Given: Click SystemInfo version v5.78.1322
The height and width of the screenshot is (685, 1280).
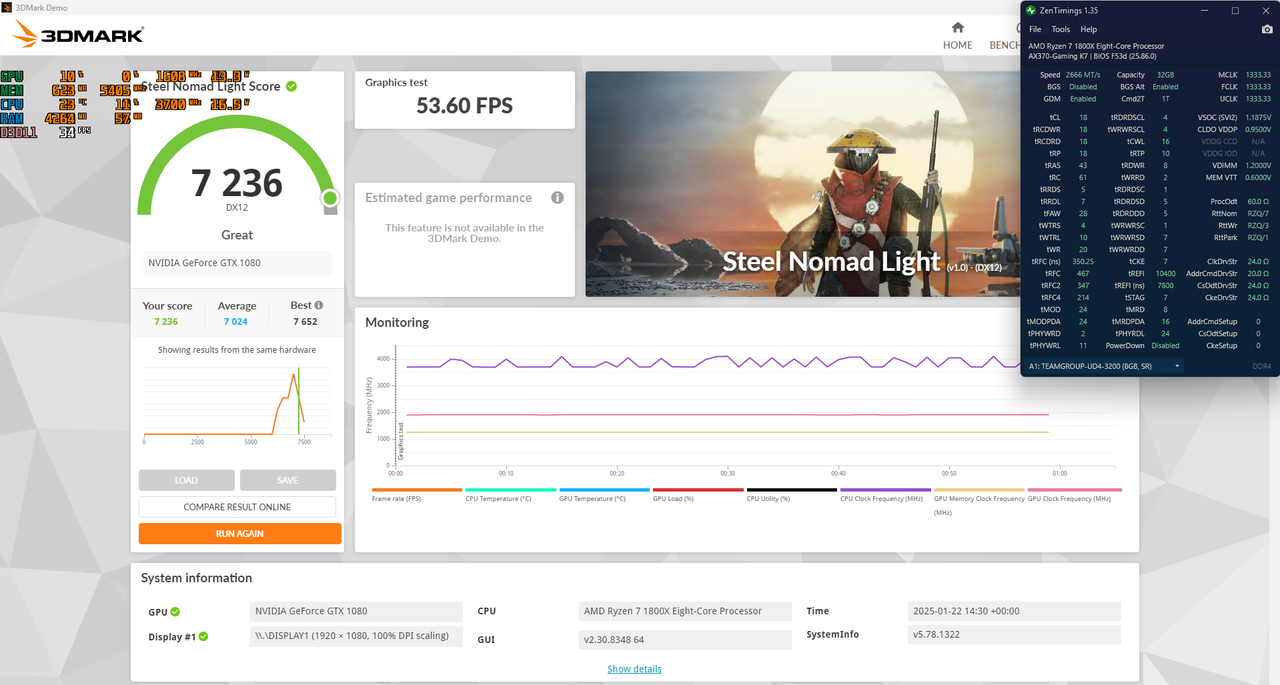Looking at the screenshot, I should pyautogui.click(x=1015, y=635).
